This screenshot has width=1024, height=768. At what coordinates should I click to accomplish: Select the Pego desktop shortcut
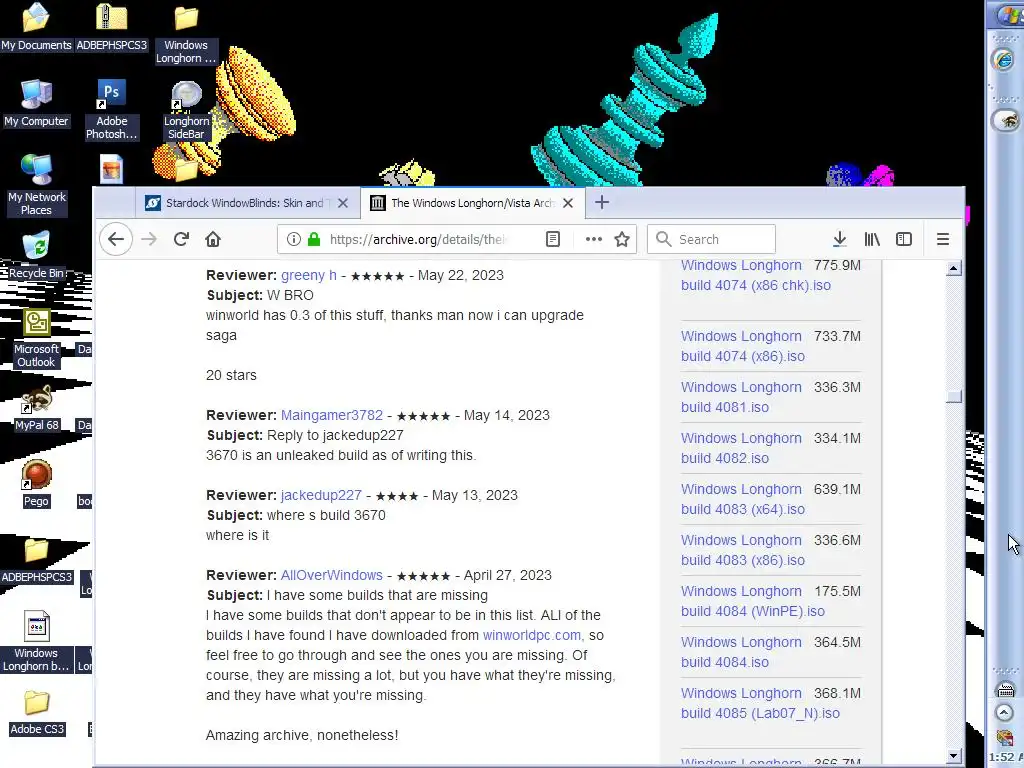tap(36, 484)
